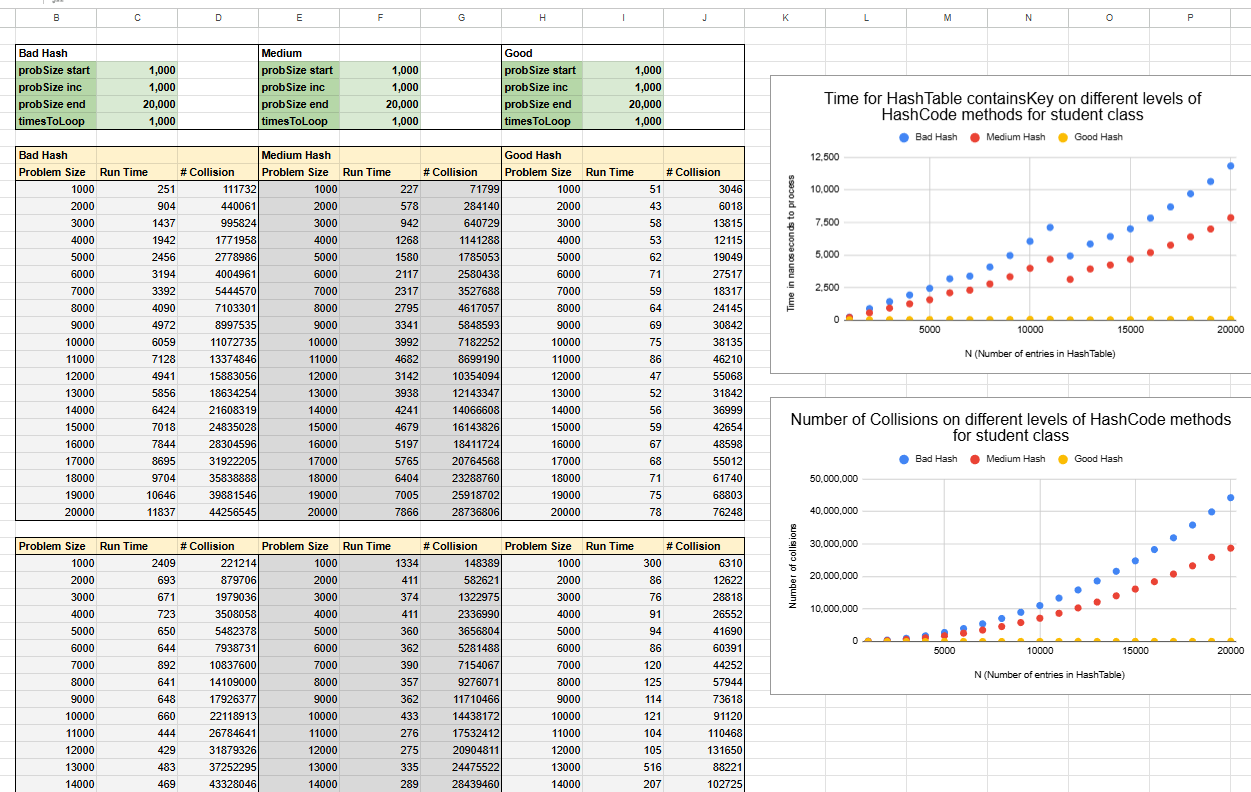This screenshot has width=1251, height=792.
Task: Select cell with run time 11837
Action: pyautogui.click(x=137, y=512)
